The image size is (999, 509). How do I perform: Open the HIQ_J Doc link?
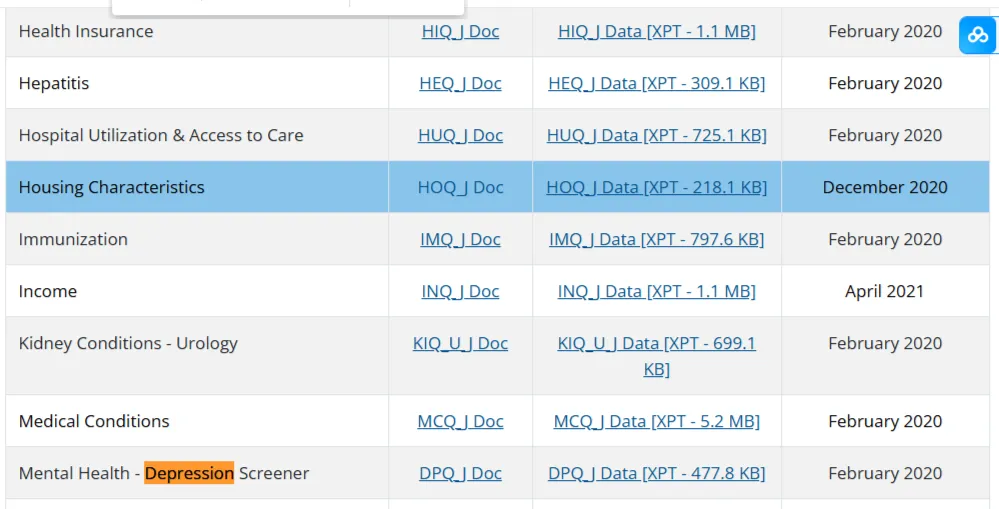pos(460,31)
